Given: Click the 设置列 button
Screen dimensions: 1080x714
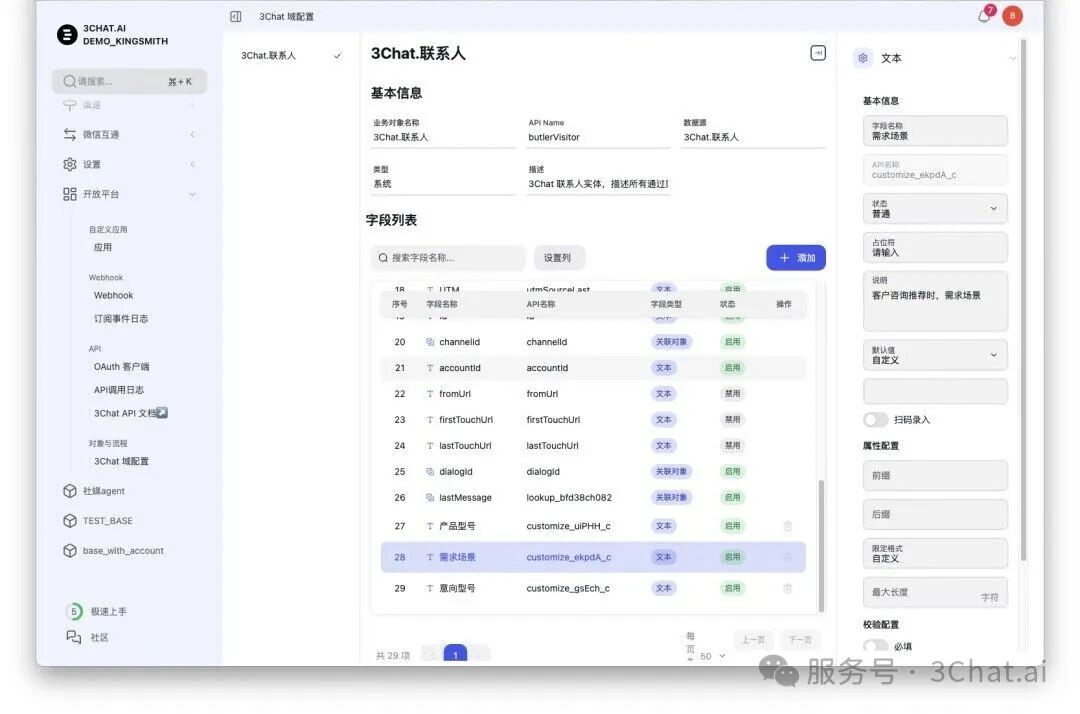Looking at the screenshot, I should (559, 258).
